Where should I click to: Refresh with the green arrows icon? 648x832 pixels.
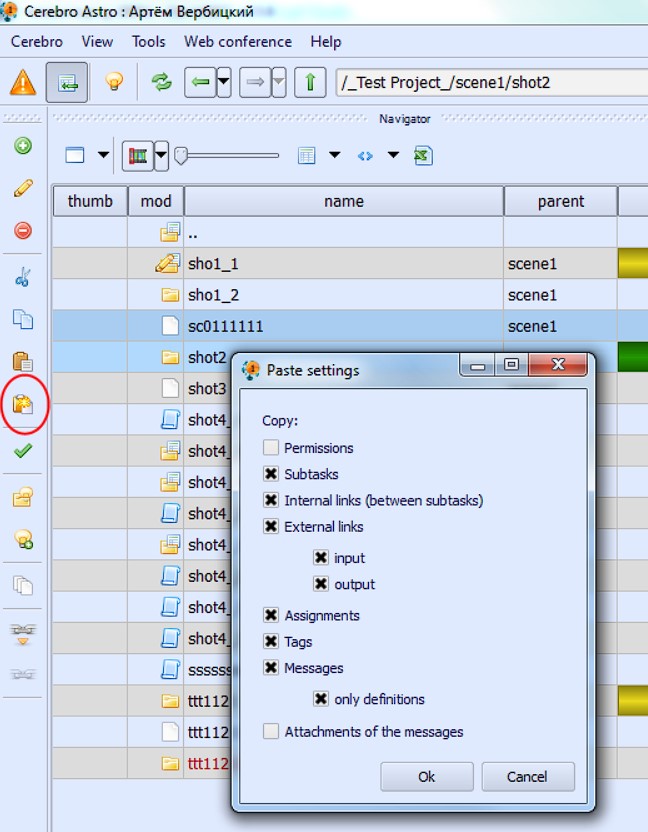pos(161,82)
